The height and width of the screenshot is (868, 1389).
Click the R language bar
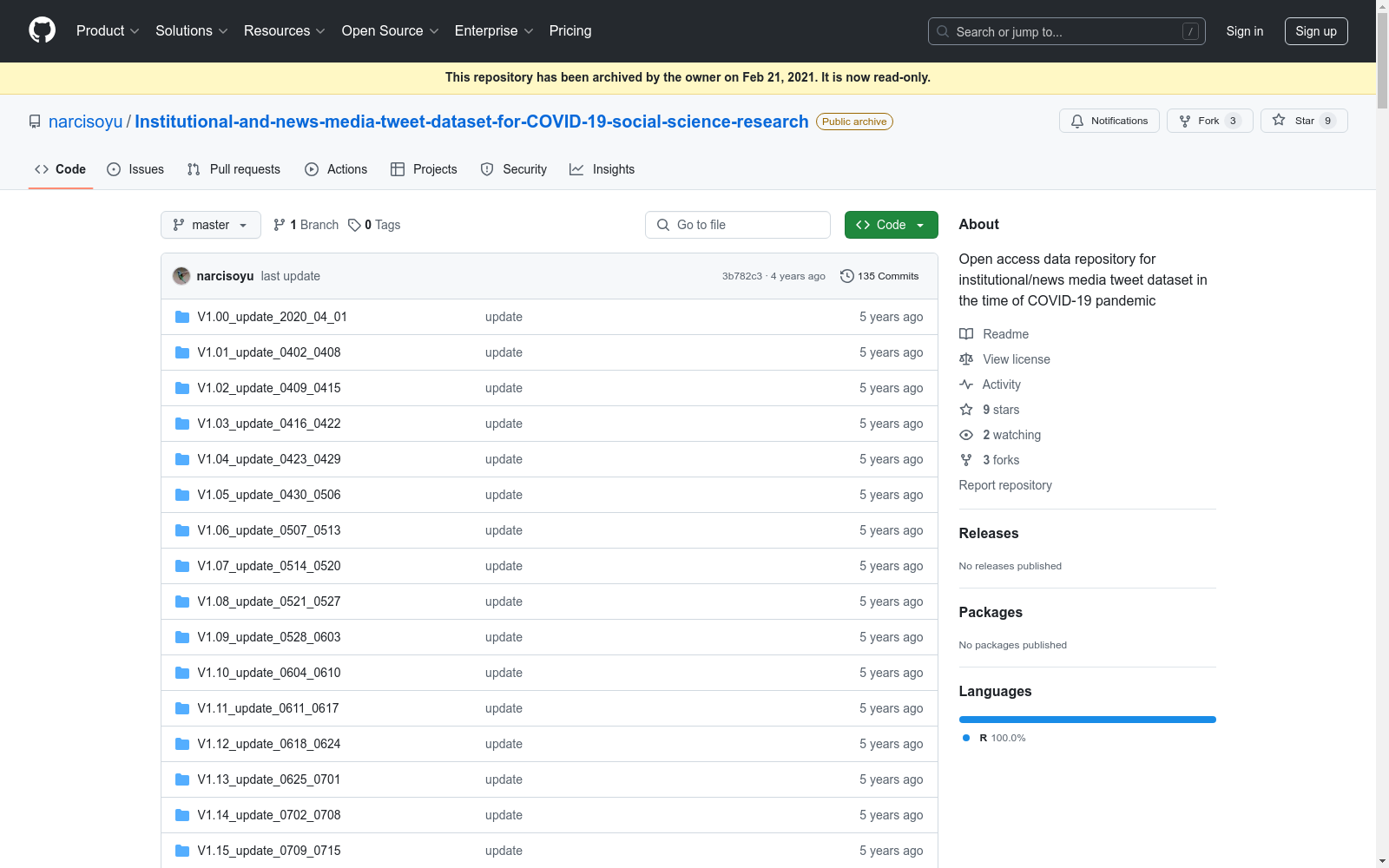click(x=1087, y=720)
